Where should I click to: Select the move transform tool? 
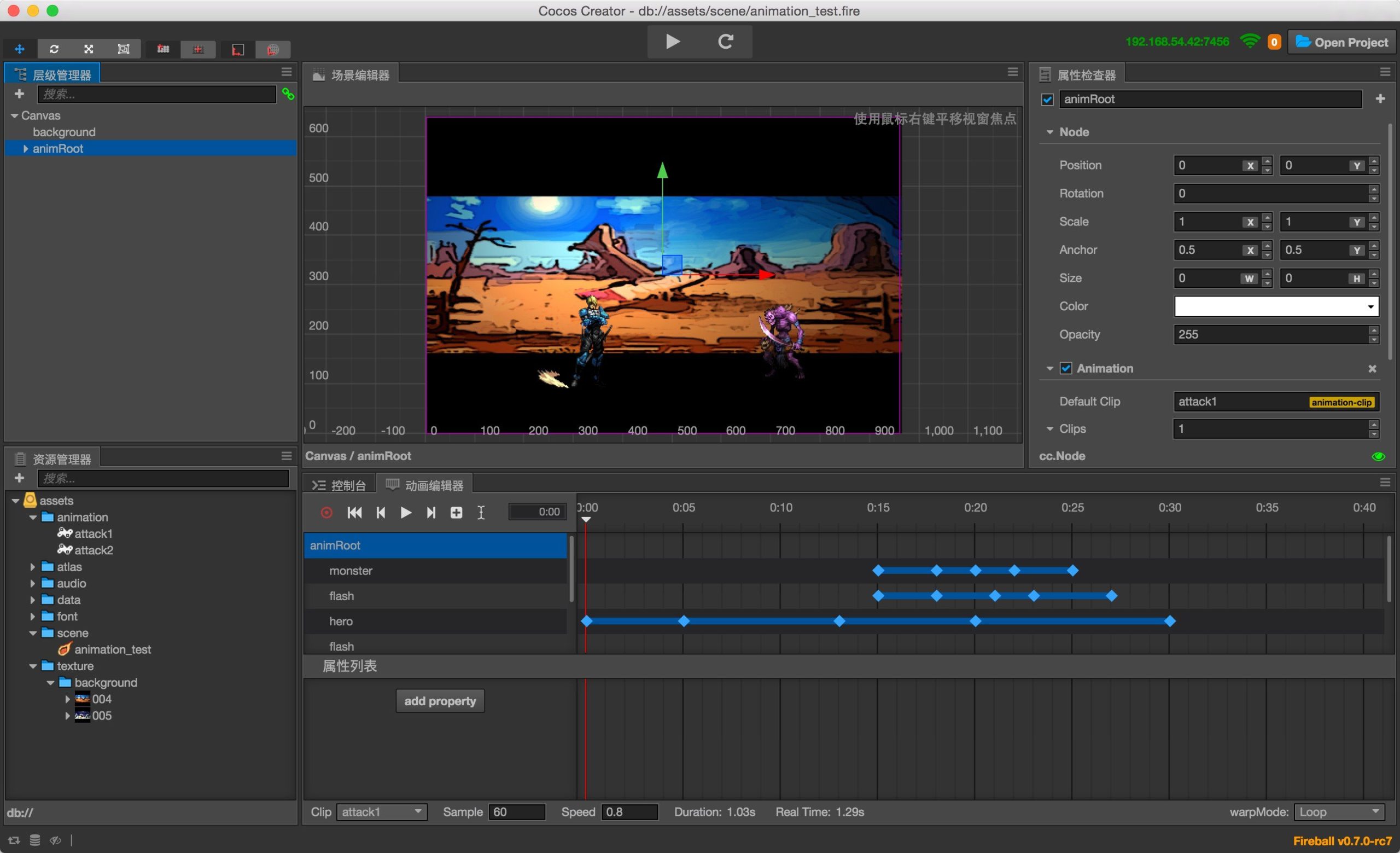coord(19,49)
